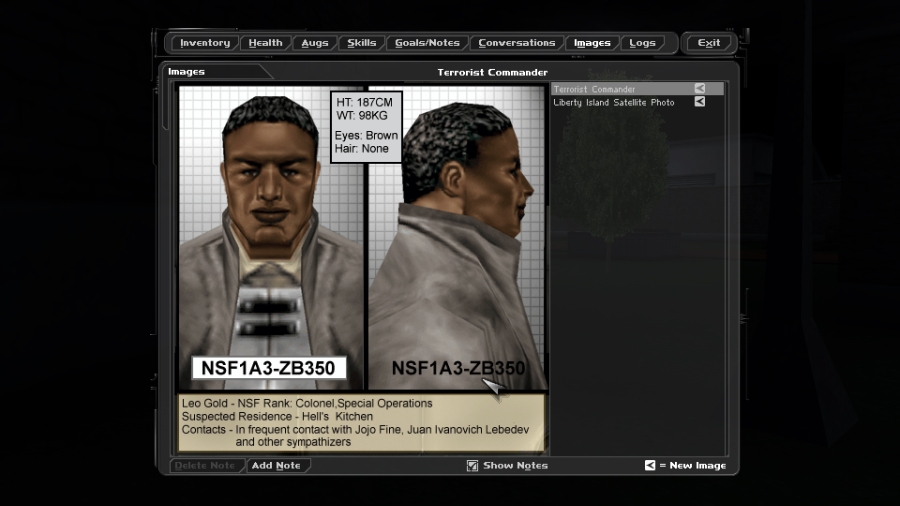This screenshot has height=506, width=900.
Task: Click the HT/WT/Eyes/Hair stats note
Action: coord(366,126)
